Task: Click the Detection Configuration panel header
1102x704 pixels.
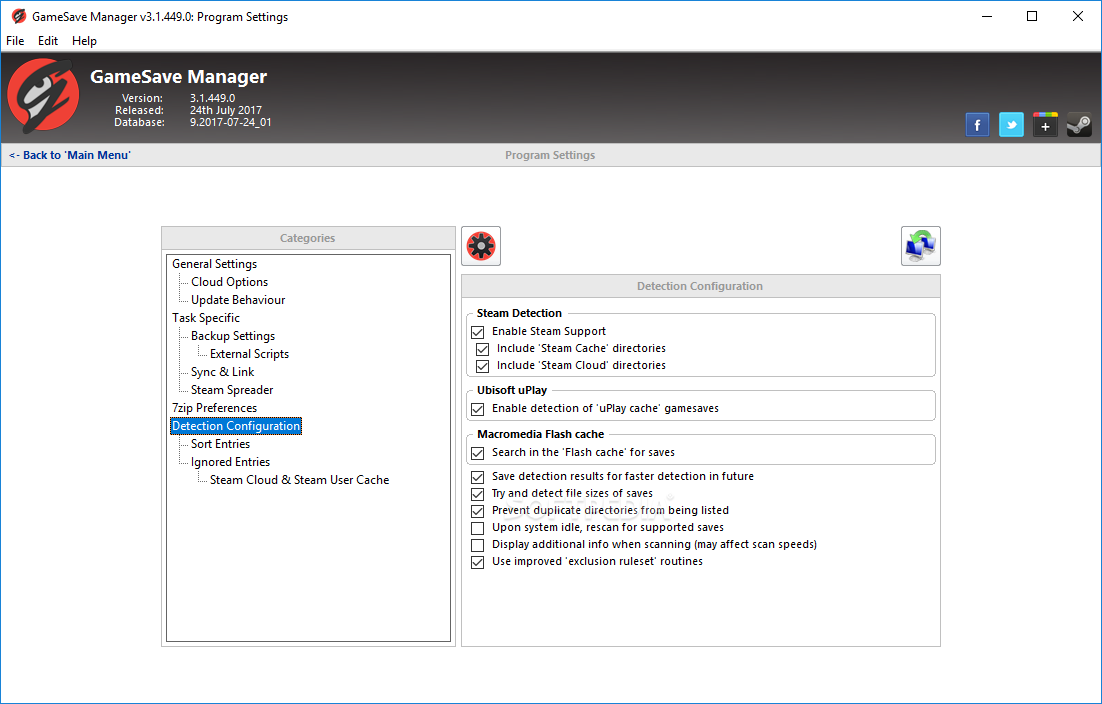Action: tap(700, 286)
